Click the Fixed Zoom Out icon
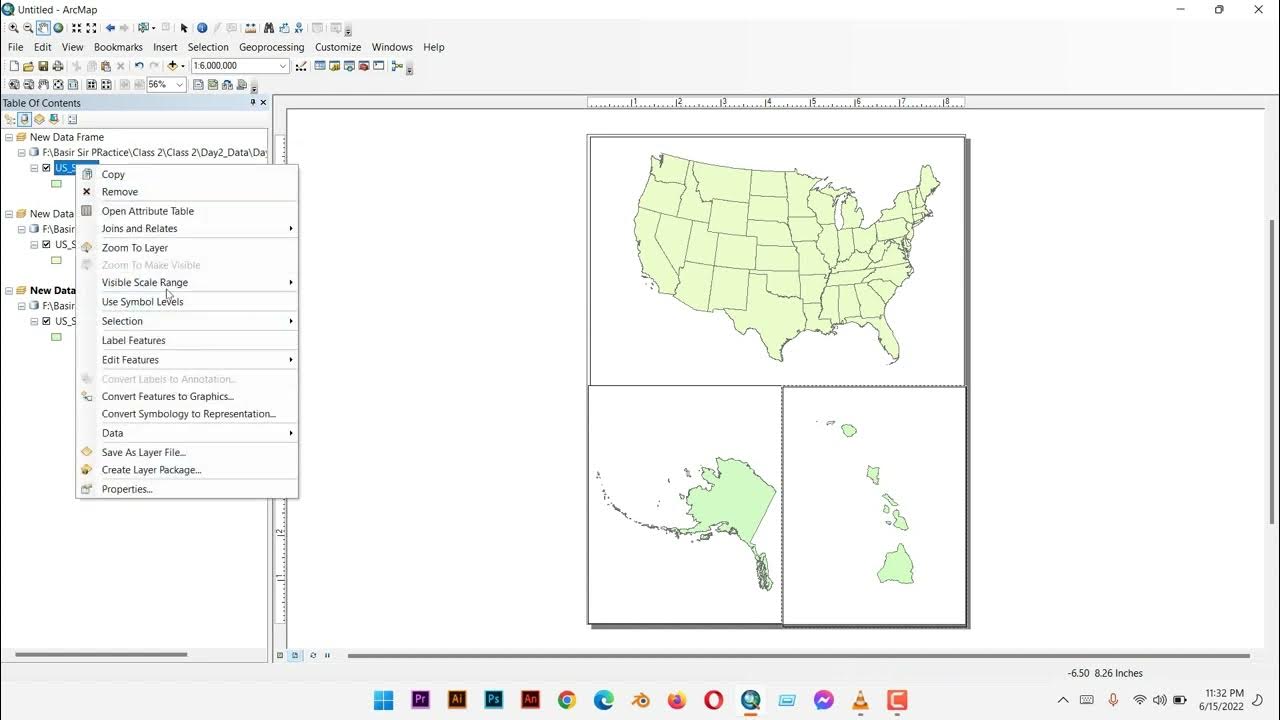The image size is (1280, 720). point(91,27)
